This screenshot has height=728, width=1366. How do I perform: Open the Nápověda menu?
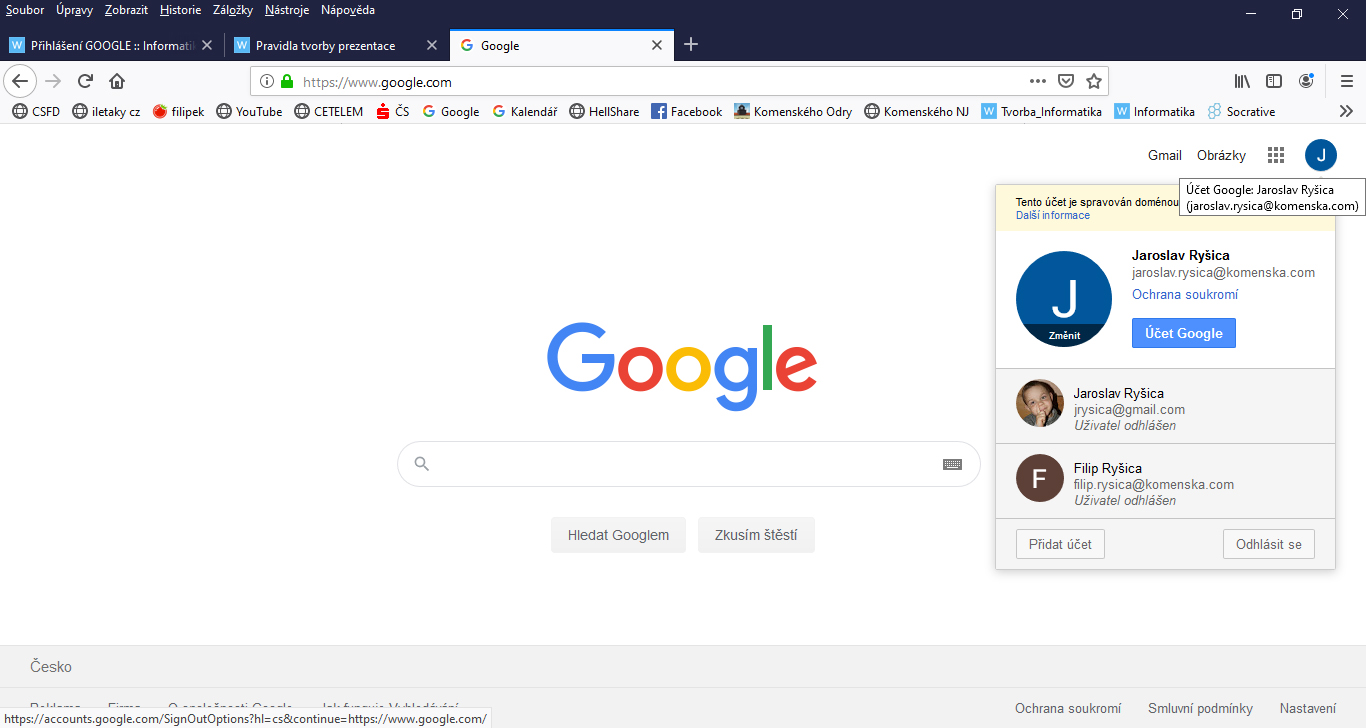[x=348, y=10]
